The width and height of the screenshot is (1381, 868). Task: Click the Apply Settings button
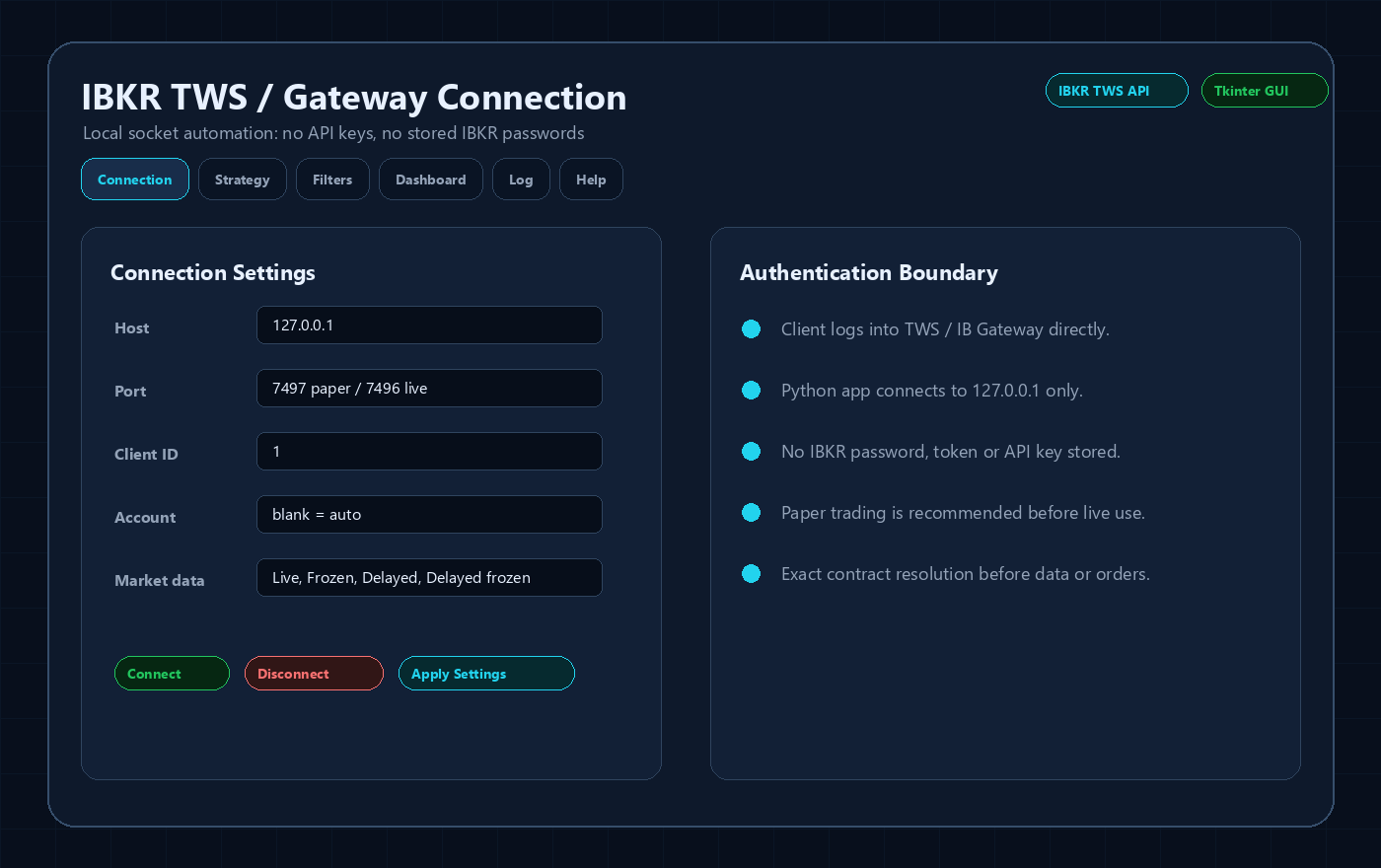pos(486,674)
